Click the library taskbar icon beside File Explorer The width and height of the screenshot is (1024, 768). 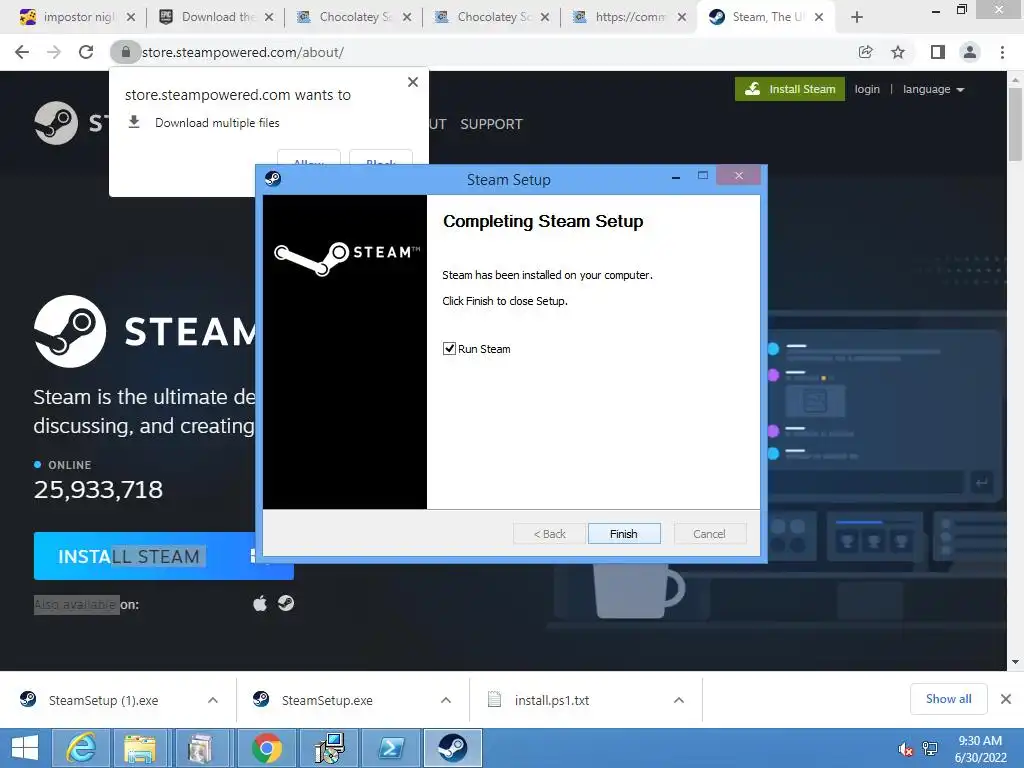pos(199,748)
